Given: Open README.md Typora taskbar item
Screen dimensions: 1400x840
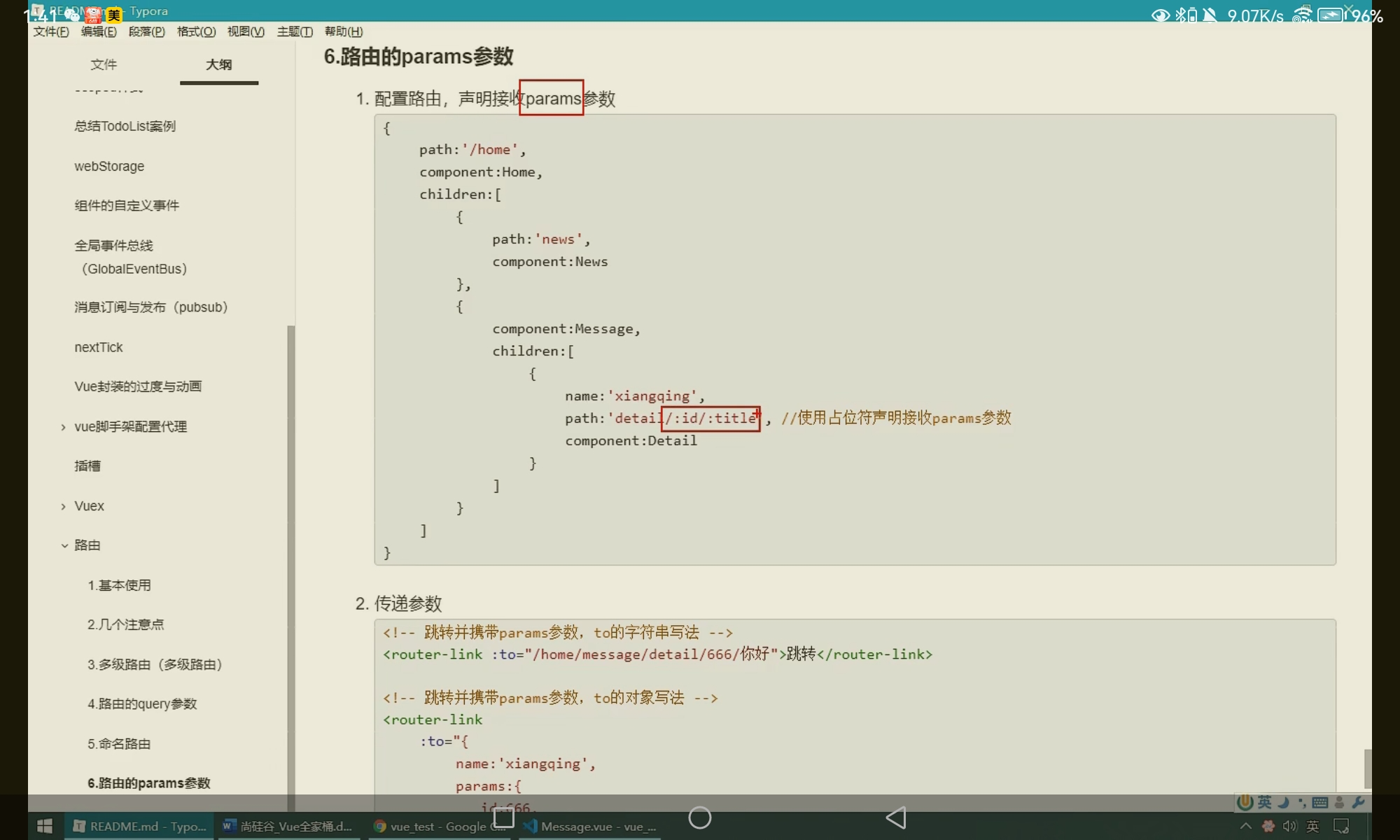Looking at the screenshot, I should (140, 827).
